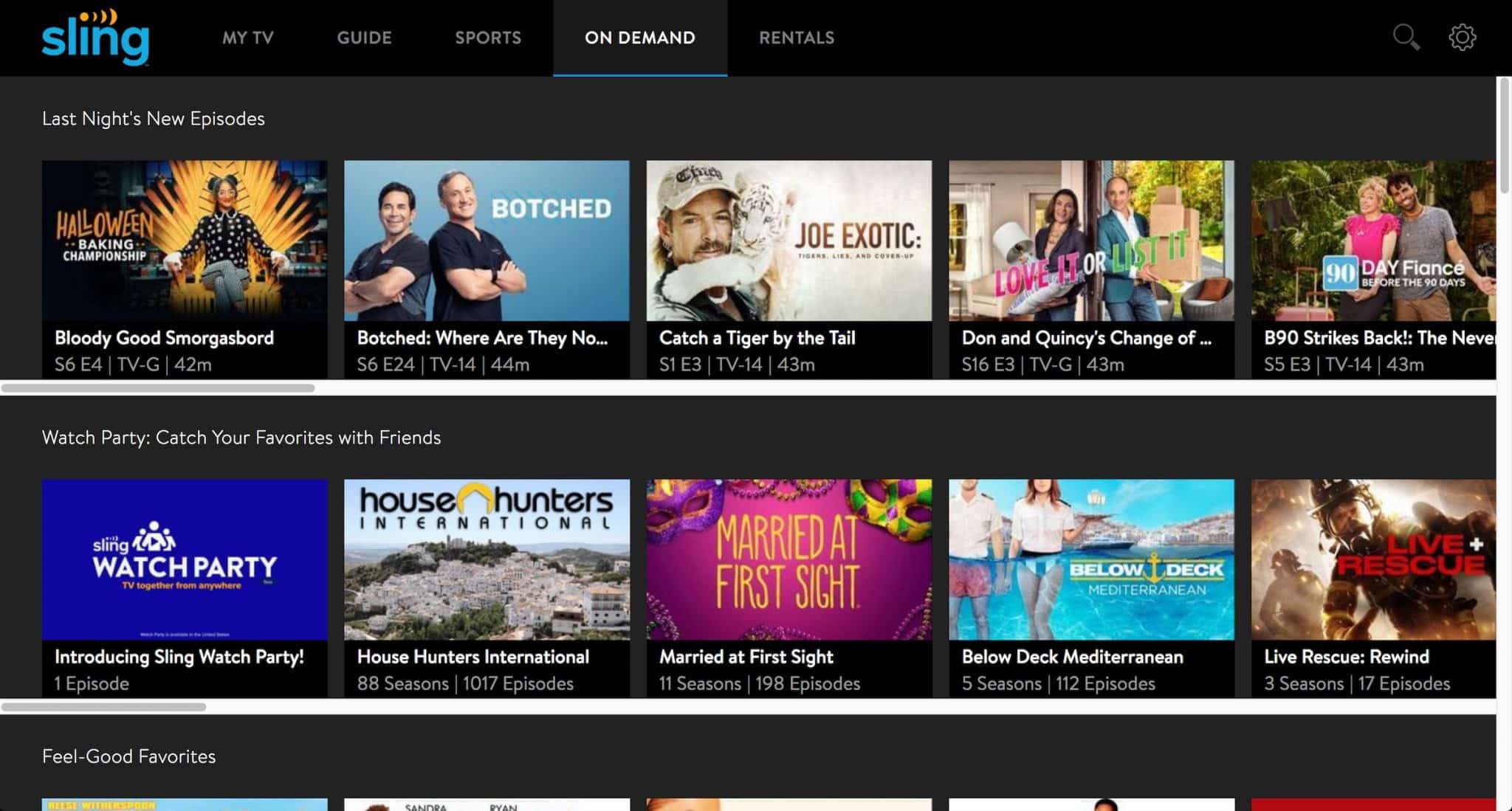Select the ON DEMAND tab
Screen dimensions: 1512x811
point(640,38)
